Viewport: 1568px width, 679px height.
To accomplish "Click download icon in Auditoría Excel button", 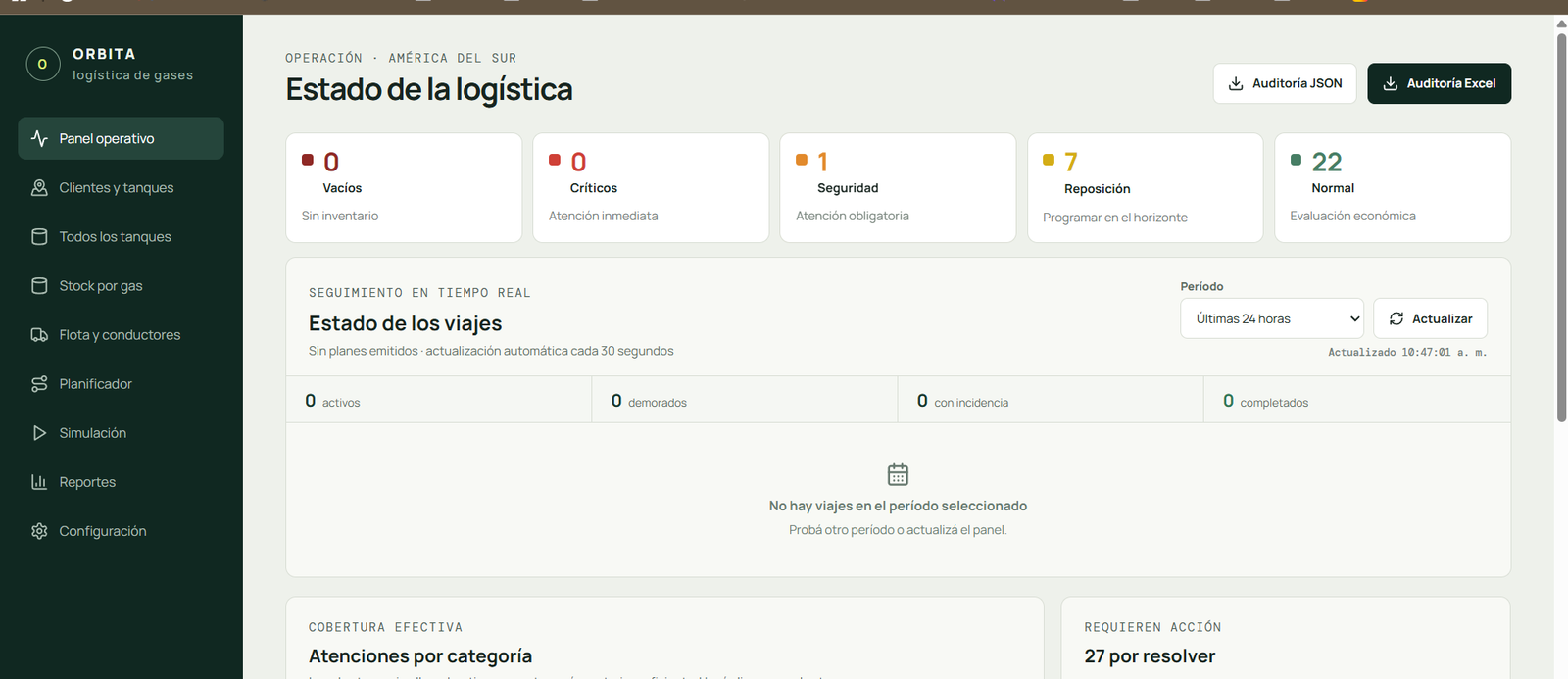I will click(1390, 83).
